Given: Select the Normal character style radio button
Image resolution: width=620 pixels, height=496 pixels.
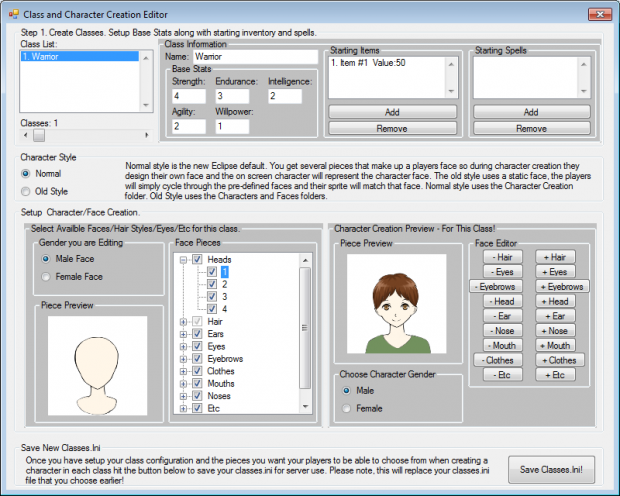Looking at the screenshot, I should (27, 173).
